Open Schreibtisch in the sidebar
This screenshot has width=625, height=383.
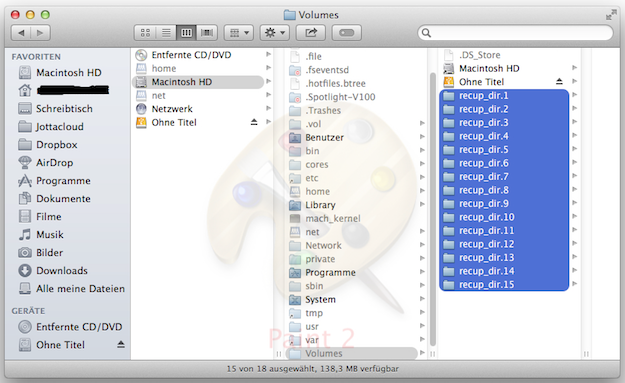click(x=55, y=108)
